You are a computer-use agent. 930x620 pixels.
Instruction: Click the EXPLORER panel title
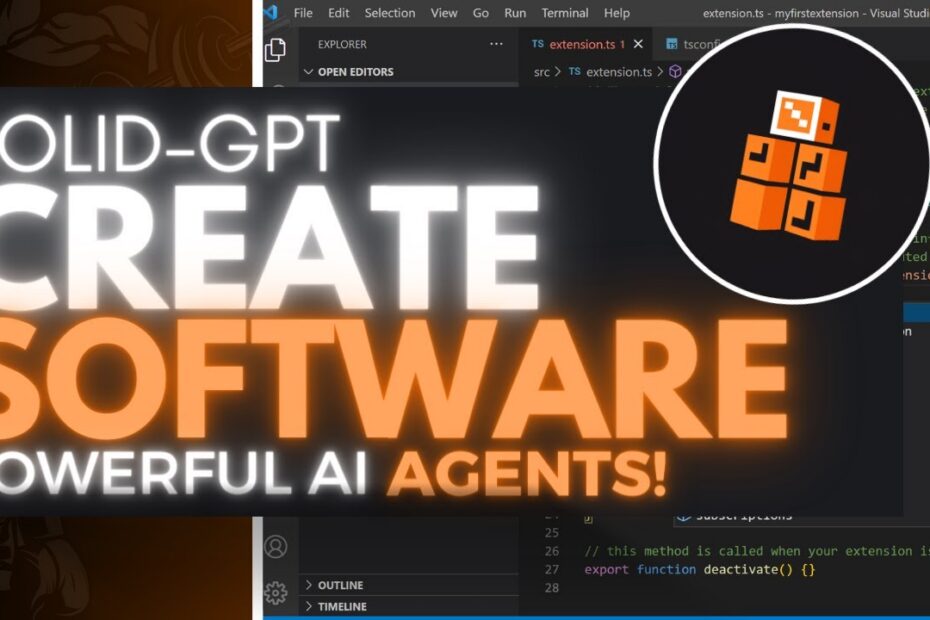(342, 44)
